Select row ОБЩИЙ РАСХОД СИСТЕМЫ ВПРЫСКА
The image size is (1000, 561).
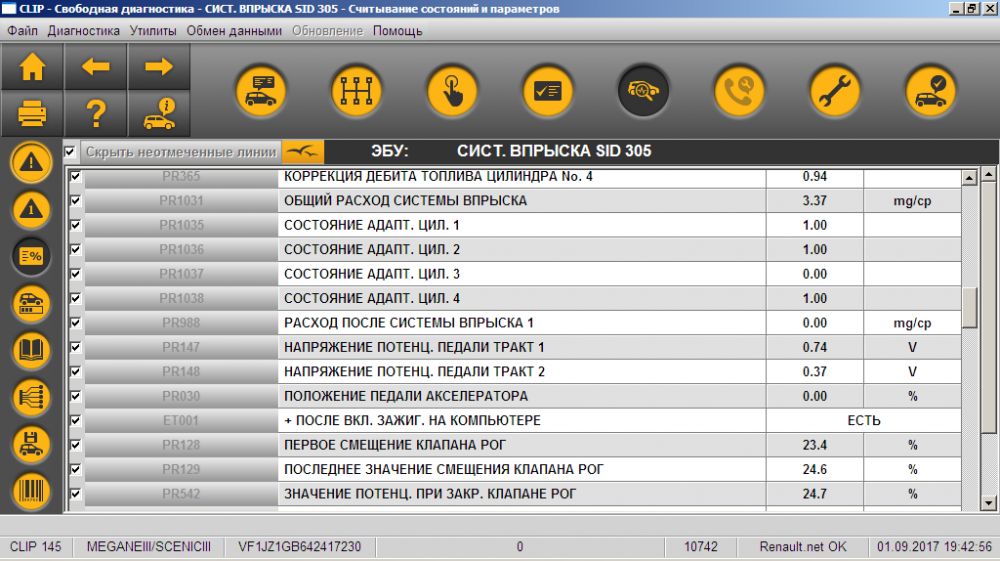[522, 200]
